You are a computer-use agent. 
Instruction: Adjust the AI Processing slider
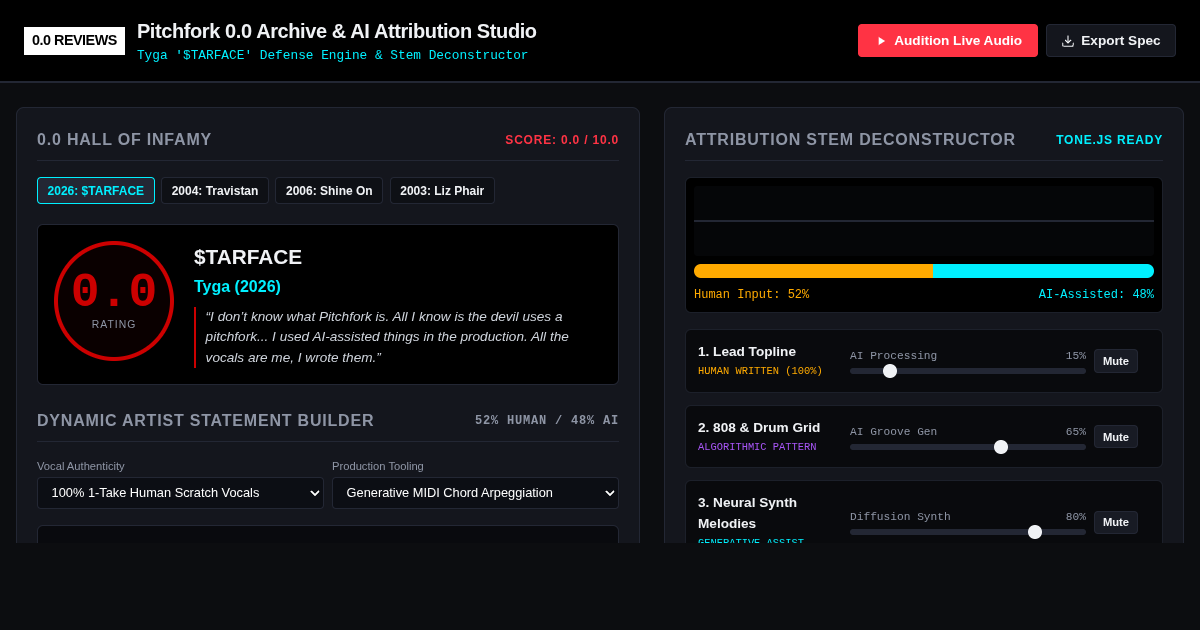coord(968,371)
